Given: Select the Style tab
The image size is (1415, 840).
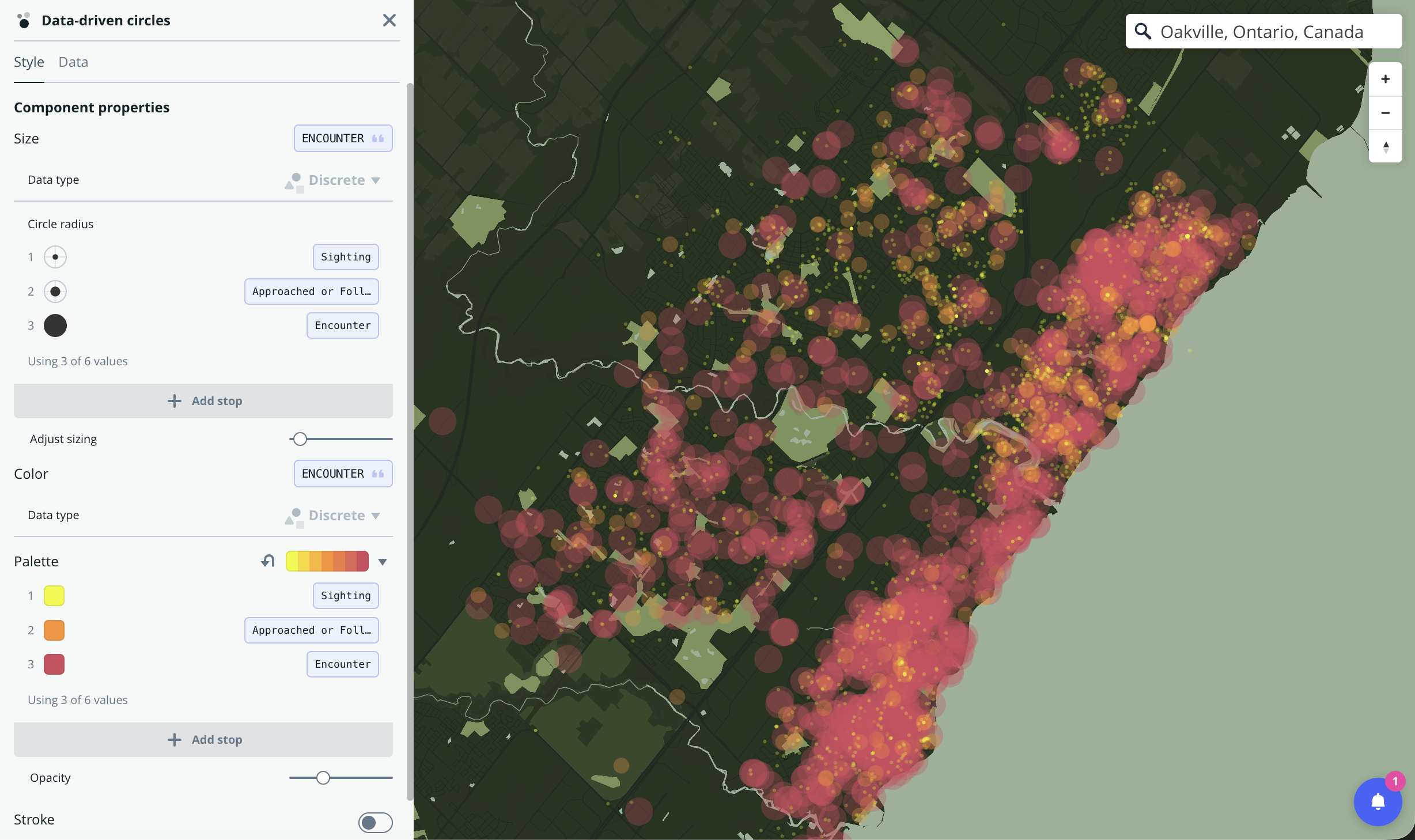Looking at the screenshot, I should (29, 62).
